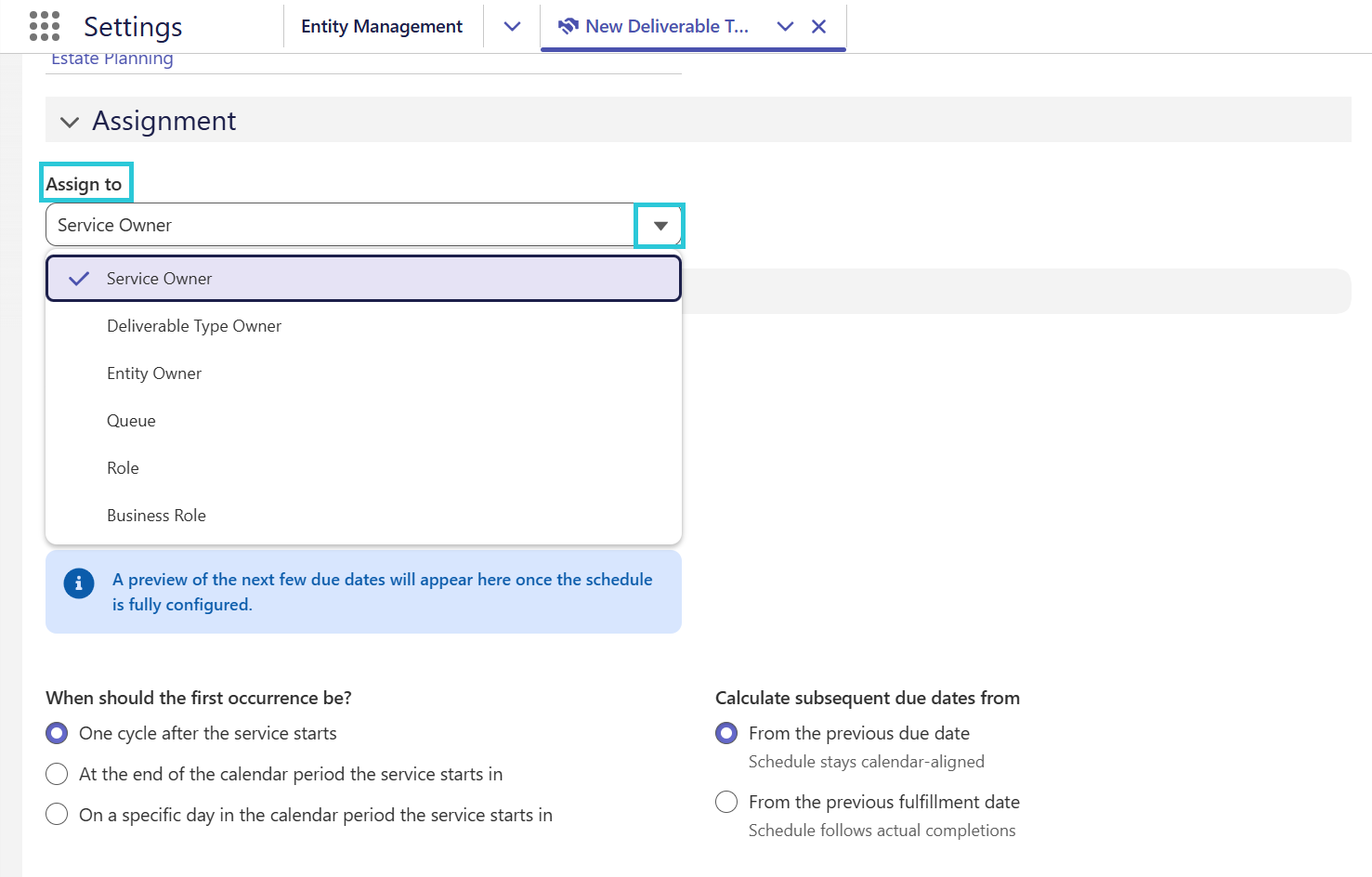1372x877 pixels.
Task: Click the Assign to dropdown arrow
Action: (x=660, y=226)
